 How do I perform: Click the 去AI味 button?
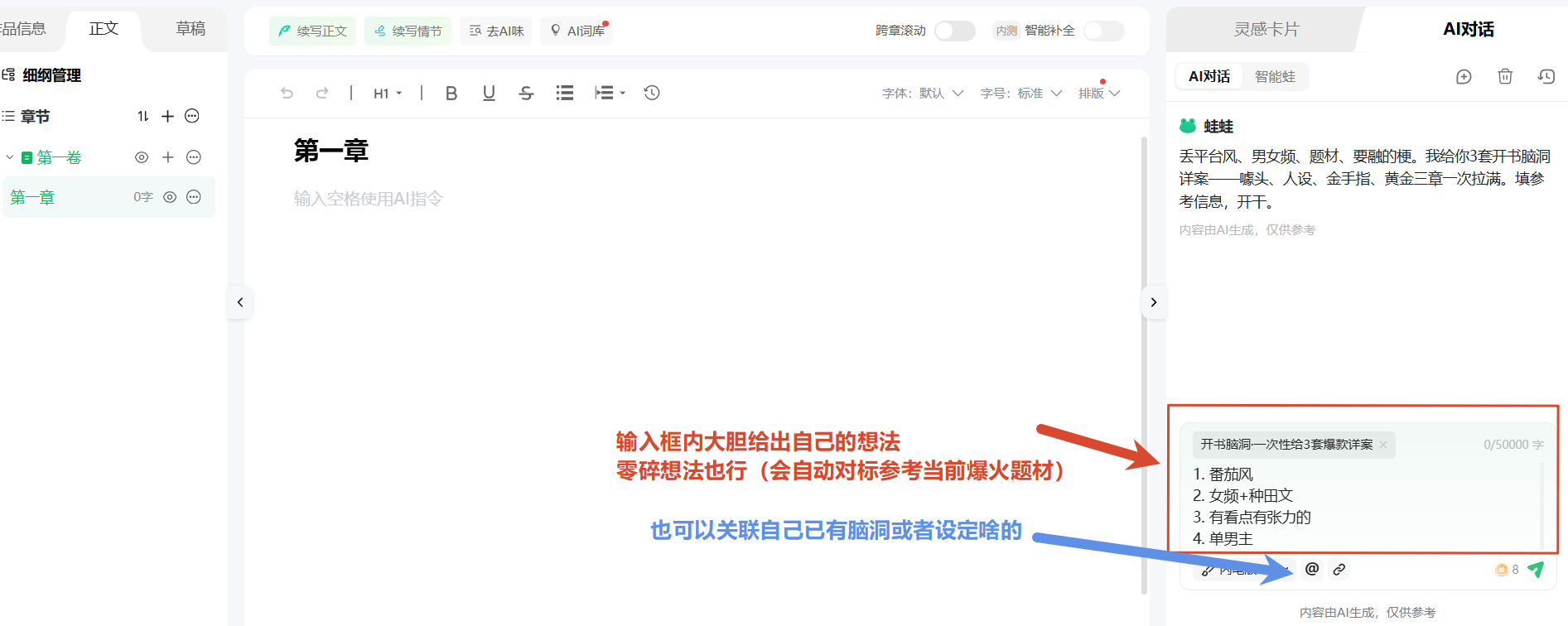tap(496, 31)
